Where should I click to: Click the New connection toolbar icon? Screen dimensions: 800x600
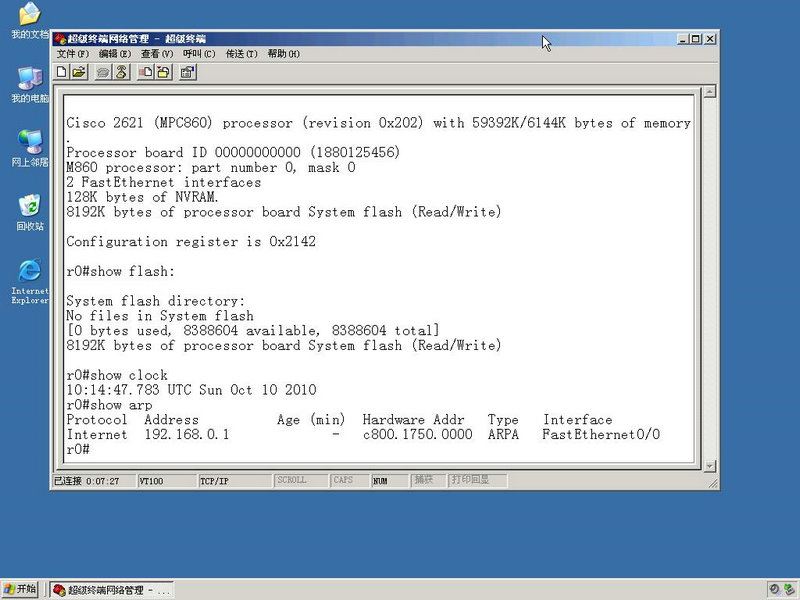62,72
